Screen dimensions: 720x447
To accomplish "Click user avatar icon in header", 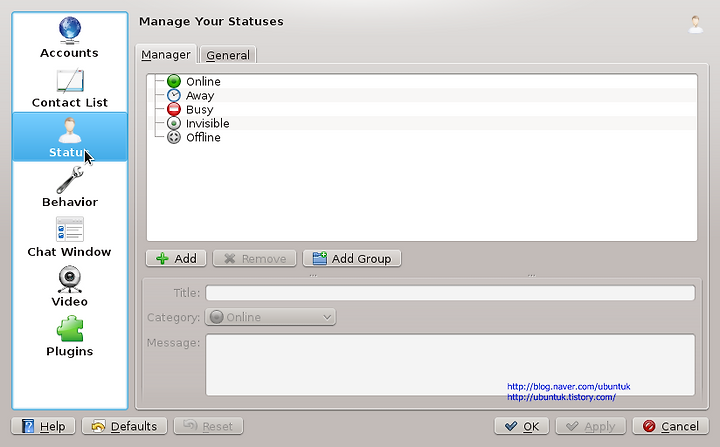I will tap(696, 24).
